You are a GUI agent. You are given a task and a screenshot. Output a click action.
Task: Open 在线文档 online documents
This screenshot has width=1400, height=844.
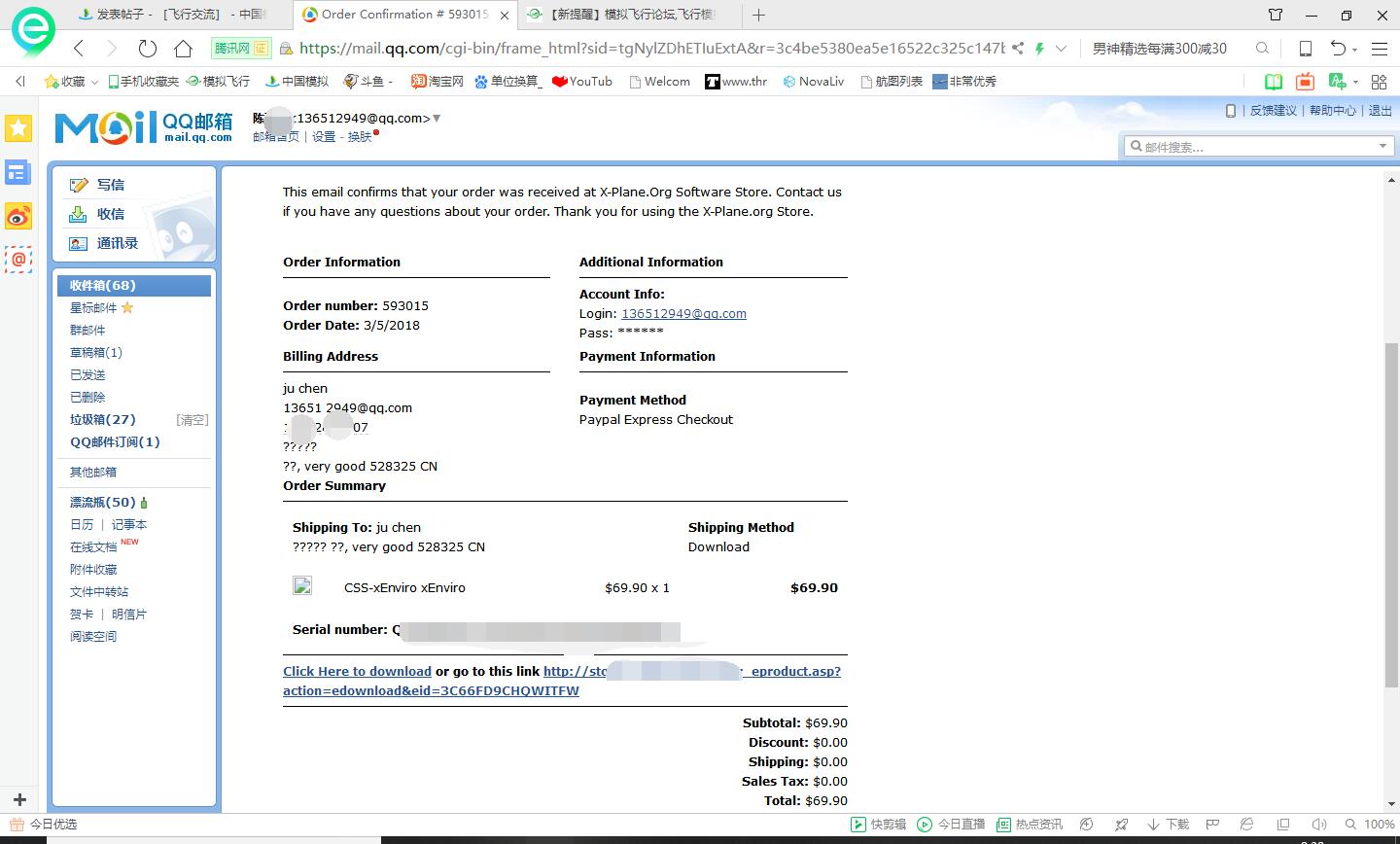point(93,546)
